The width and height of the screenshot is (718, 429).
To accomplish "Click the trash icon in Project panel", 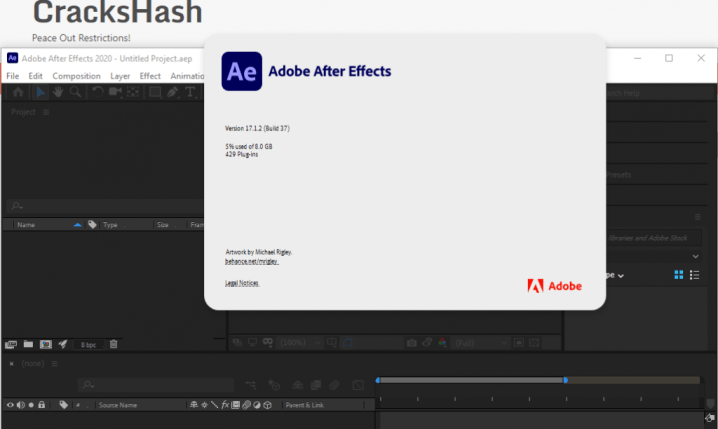I will point(113,344).
